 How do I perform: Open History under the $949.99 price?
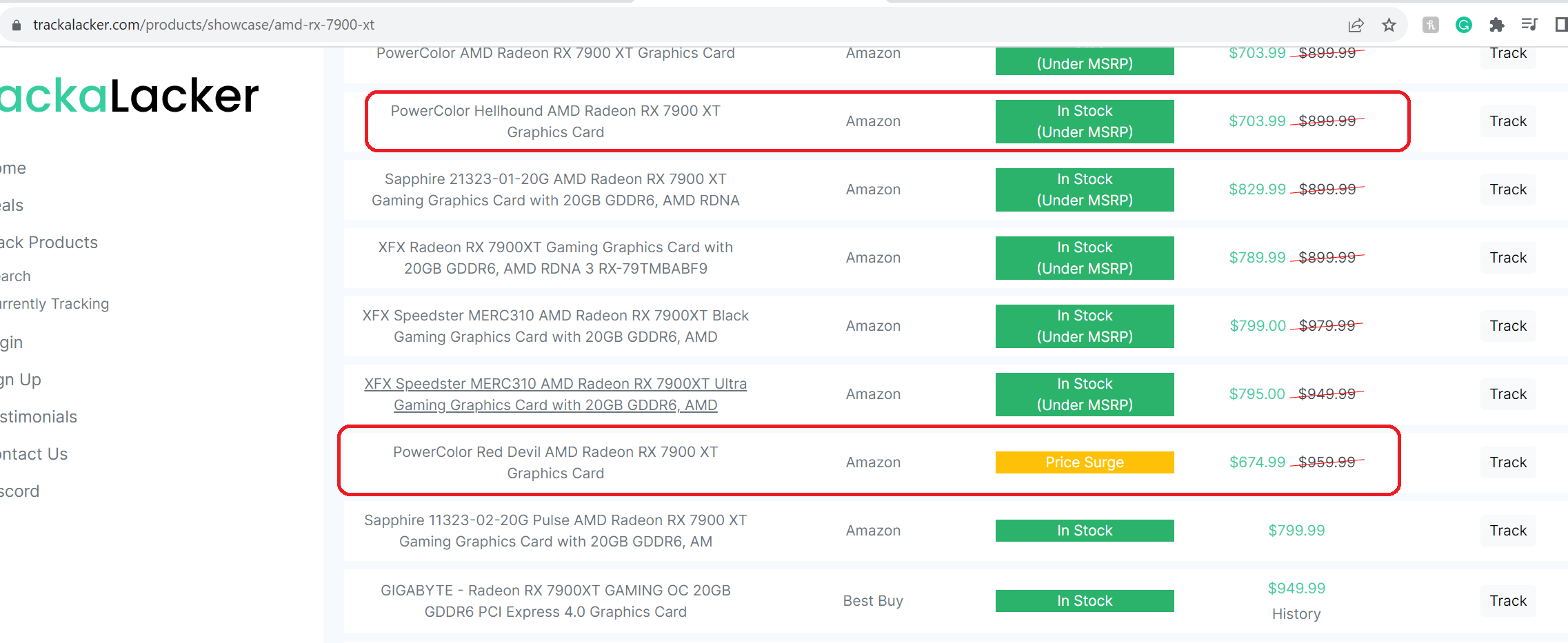(1296, 614)
